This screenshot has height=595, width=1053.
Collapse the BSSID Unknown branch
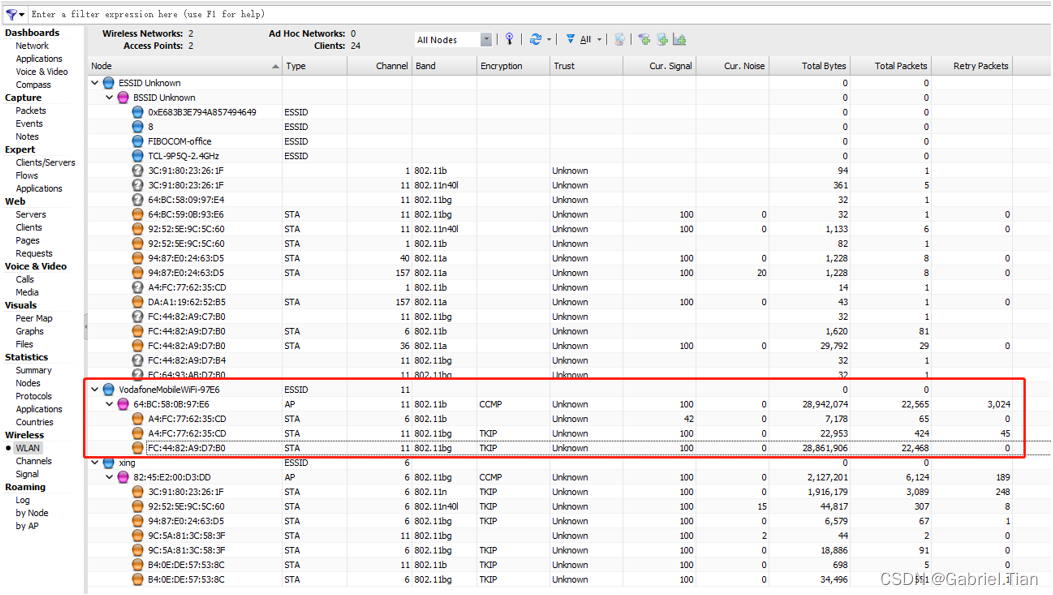point(109,98)
